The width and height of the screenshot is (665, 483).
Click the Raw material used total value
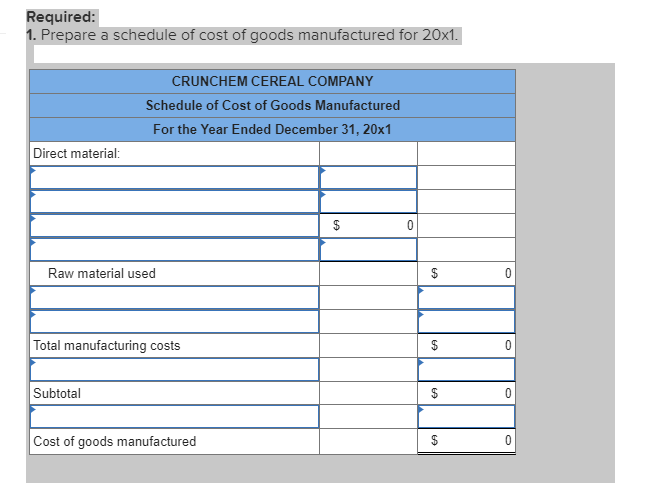[467, 274]
